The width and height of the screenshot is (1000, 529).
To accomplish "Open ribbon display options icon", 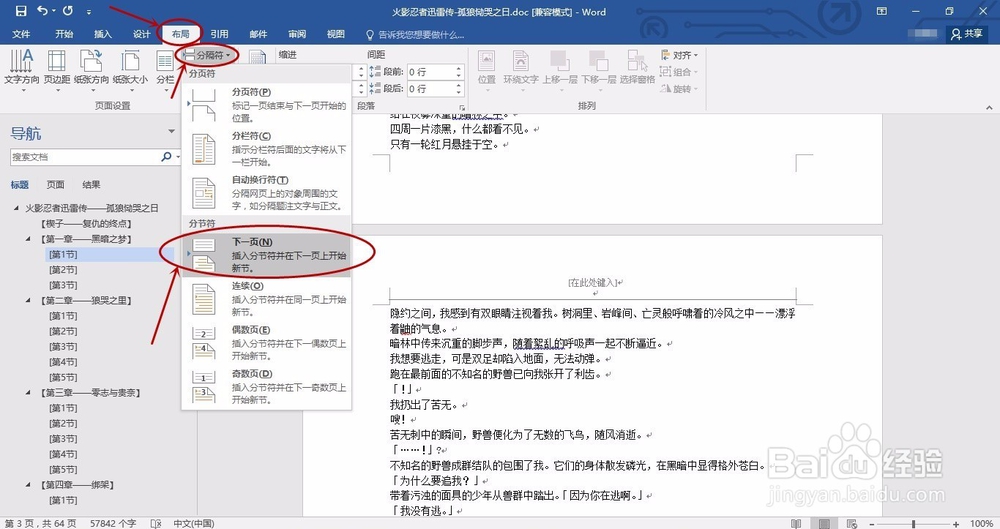I will pyautogui.click(x=882, y=11).
